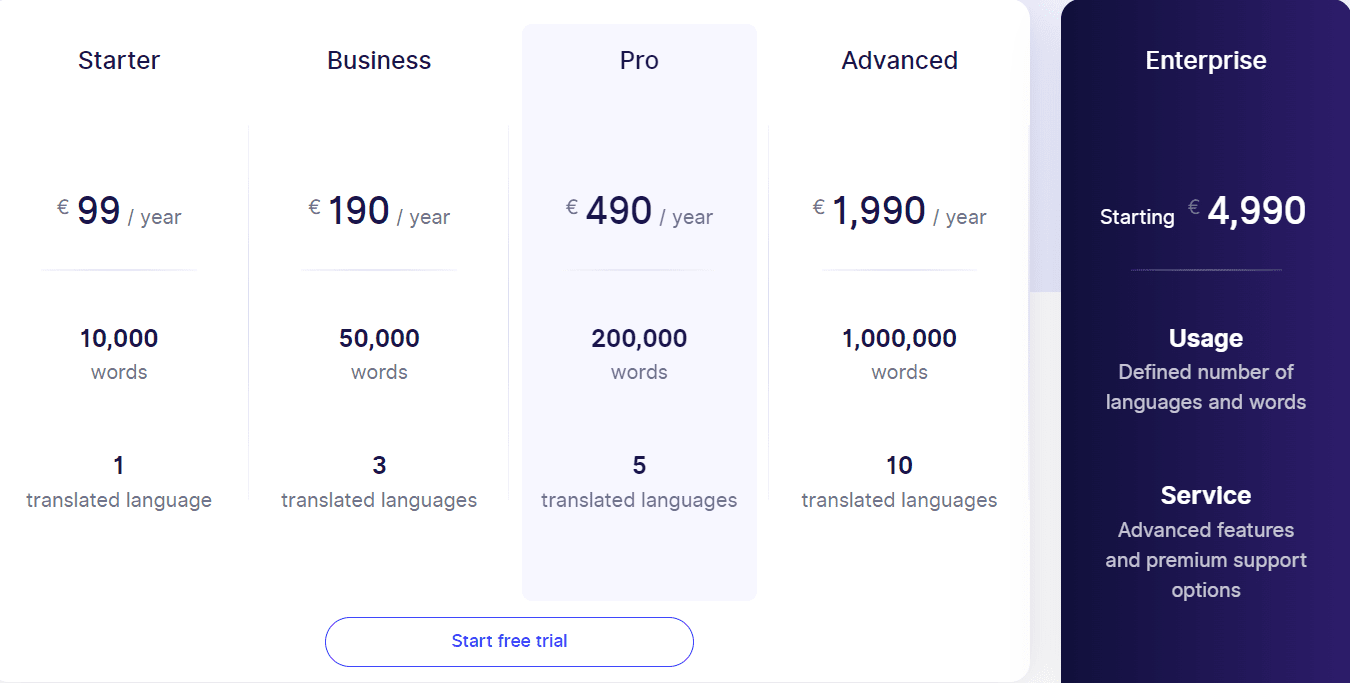Viewport: 1350px width, 683px height.
Task: Open the Enterprise plan heading
Action: (x=1205, y=60)
